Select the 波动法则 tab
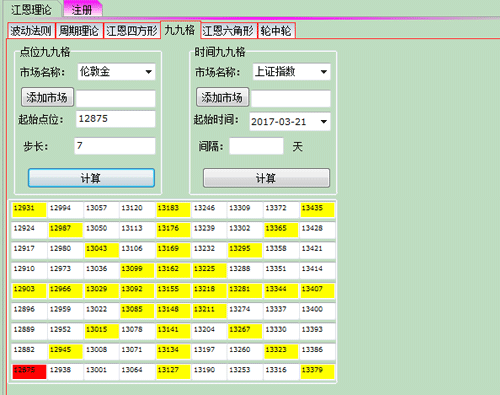 point(31,31)
